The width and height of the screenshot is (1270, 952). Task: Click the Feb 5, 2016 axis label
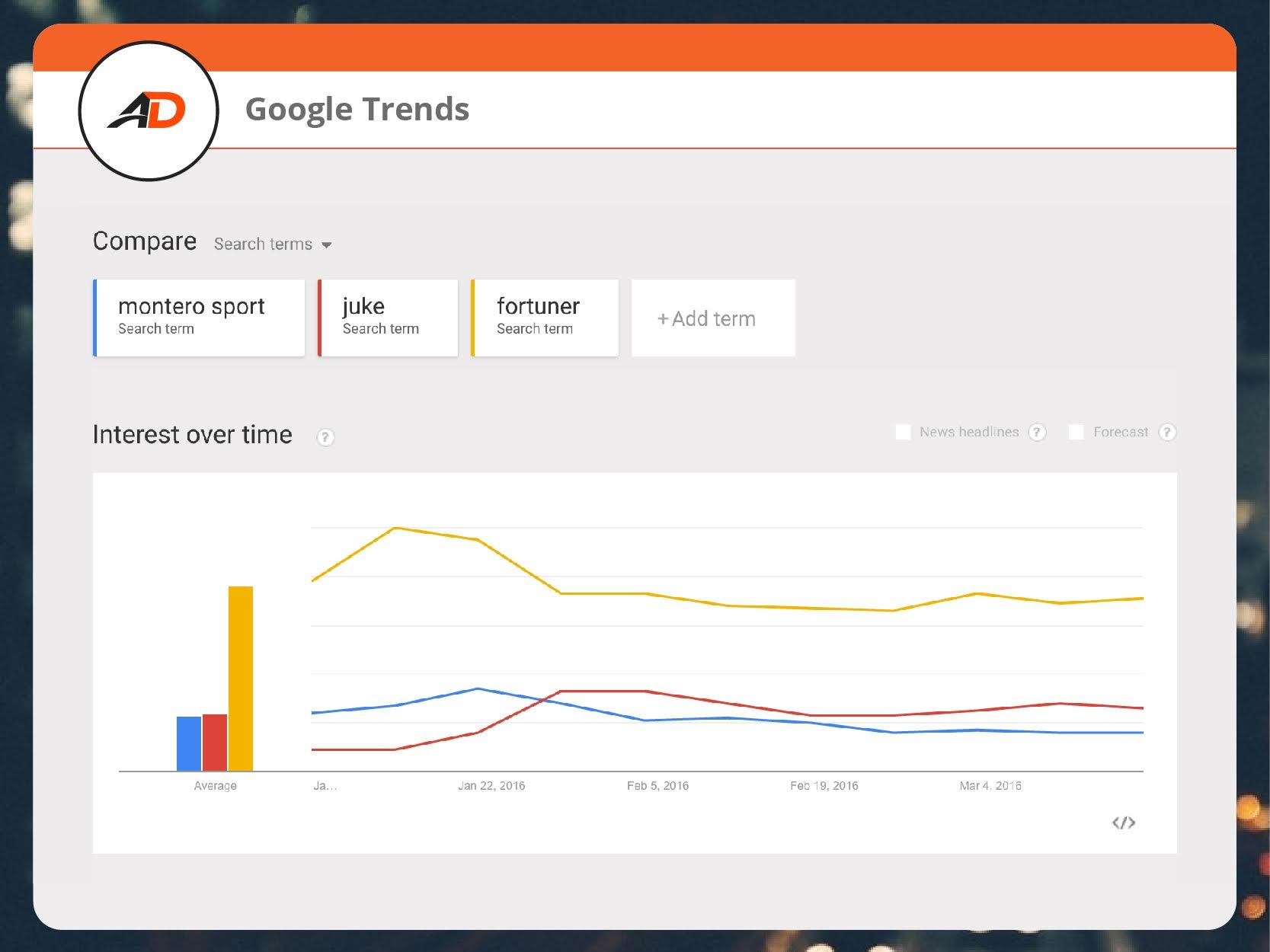coord(657,786)
